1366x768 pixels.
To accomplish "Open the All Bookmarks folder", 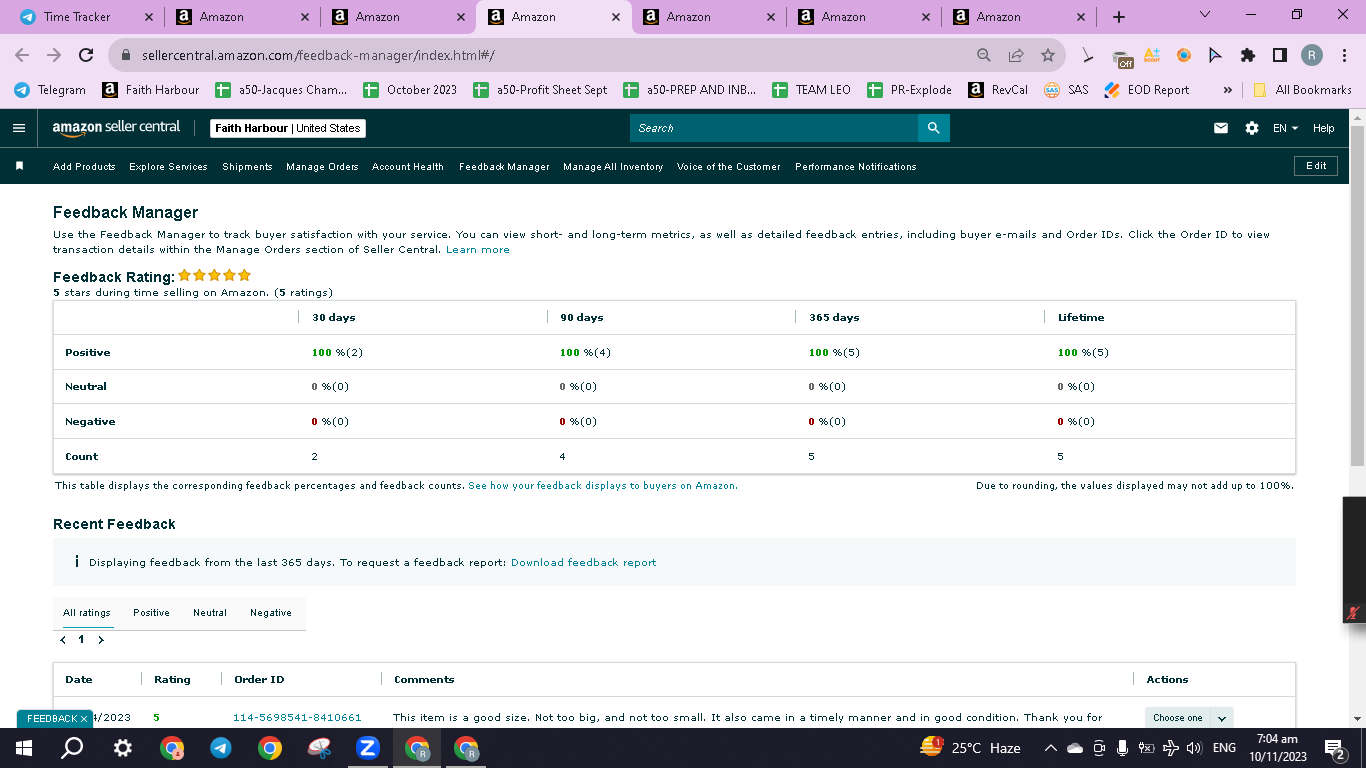I will point(1302,90).
